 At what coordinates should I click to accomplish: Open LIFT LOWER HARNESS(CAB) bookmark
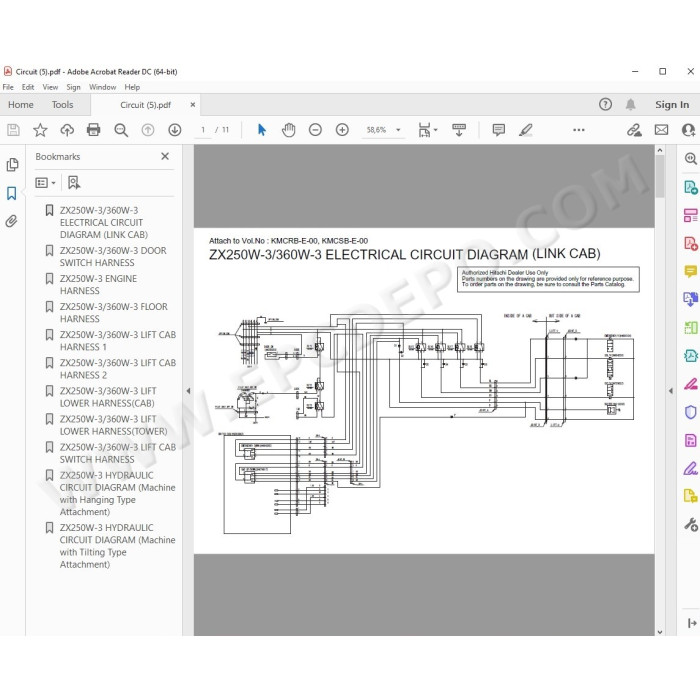pos(108,397)
